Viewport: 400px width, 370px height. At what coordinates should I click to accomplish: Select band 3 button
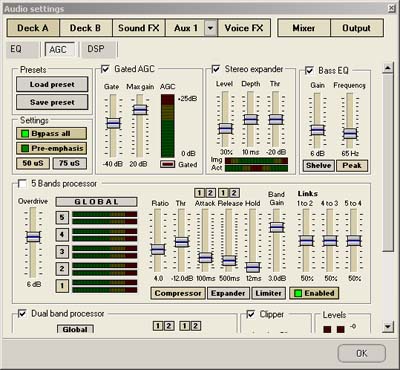[62, 252]
